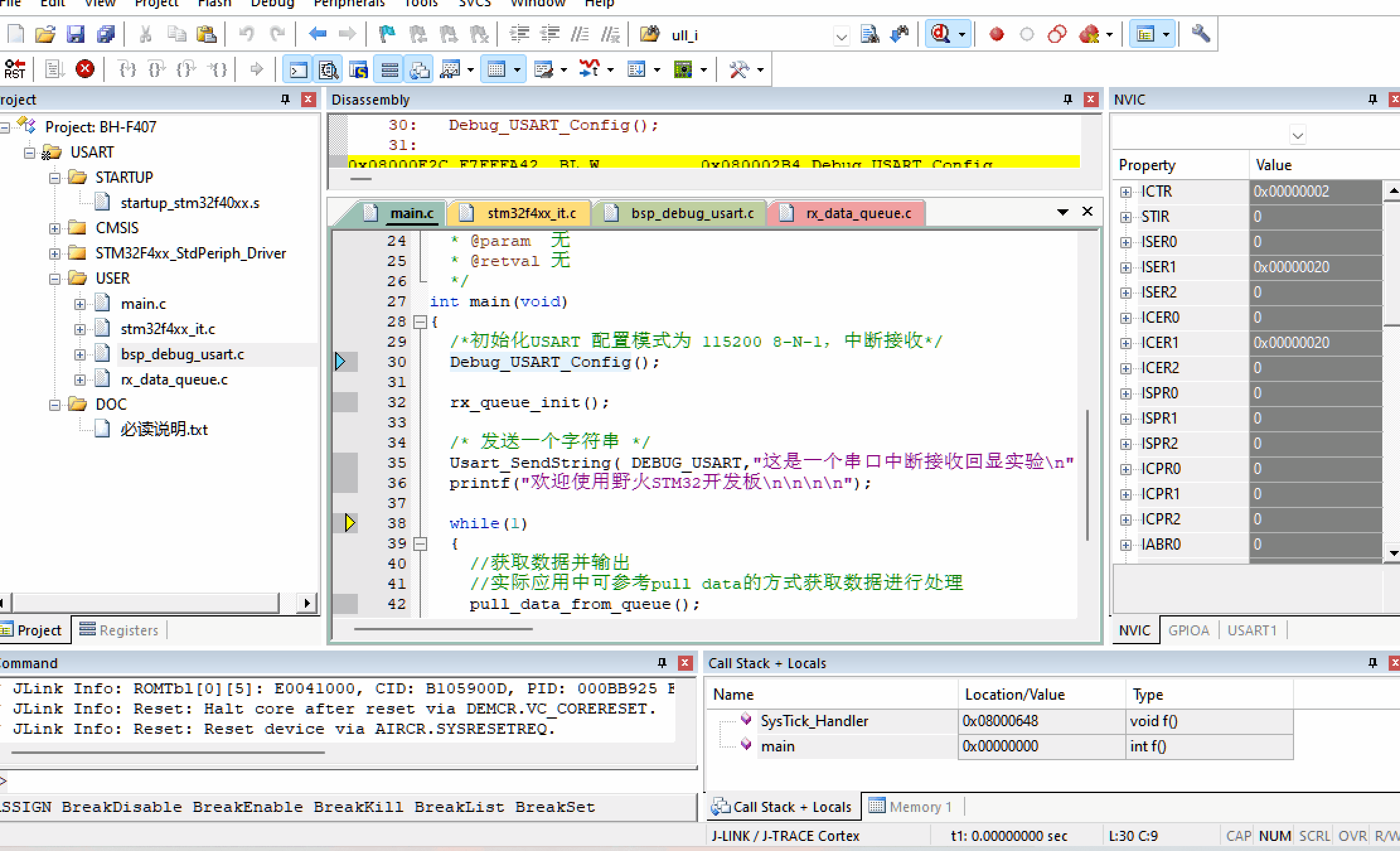Expand the CMSIS folder in the project tree
The width and height of the screenshot is (1400, 851).
[55, 228]
